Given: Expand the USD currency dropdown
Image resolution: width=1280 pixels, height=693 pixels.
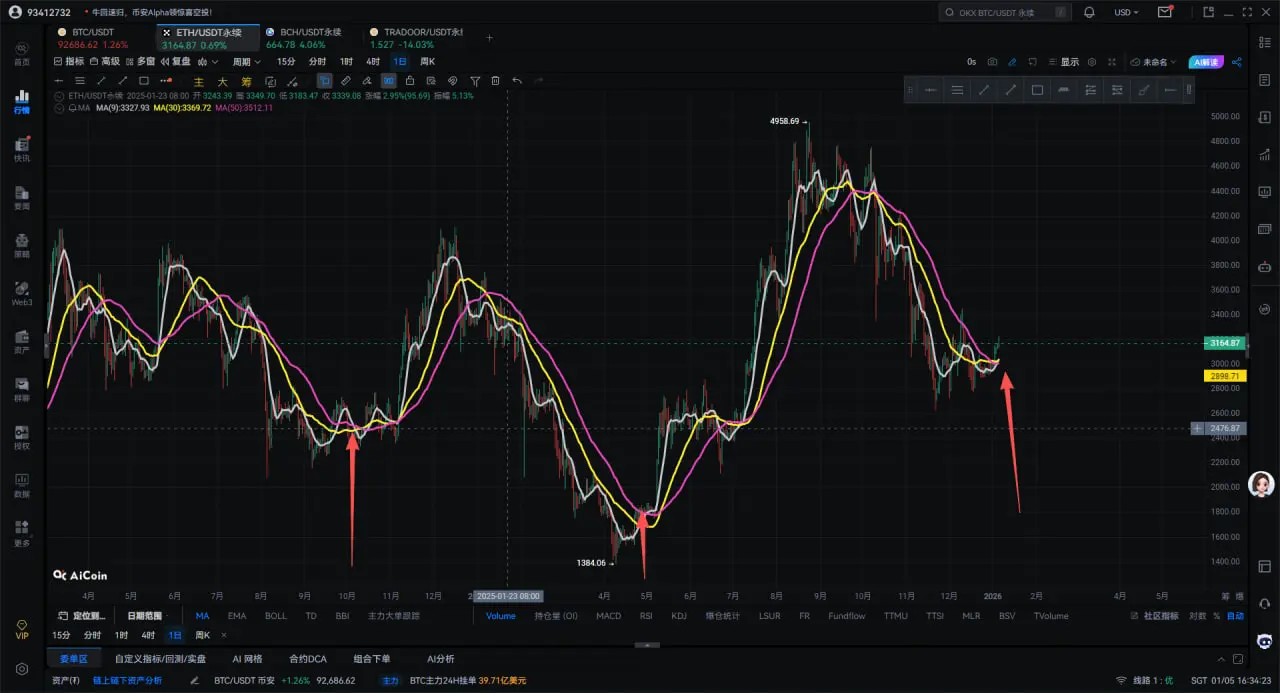Looking at the screenshot, I should click(x=1127, y=12).
